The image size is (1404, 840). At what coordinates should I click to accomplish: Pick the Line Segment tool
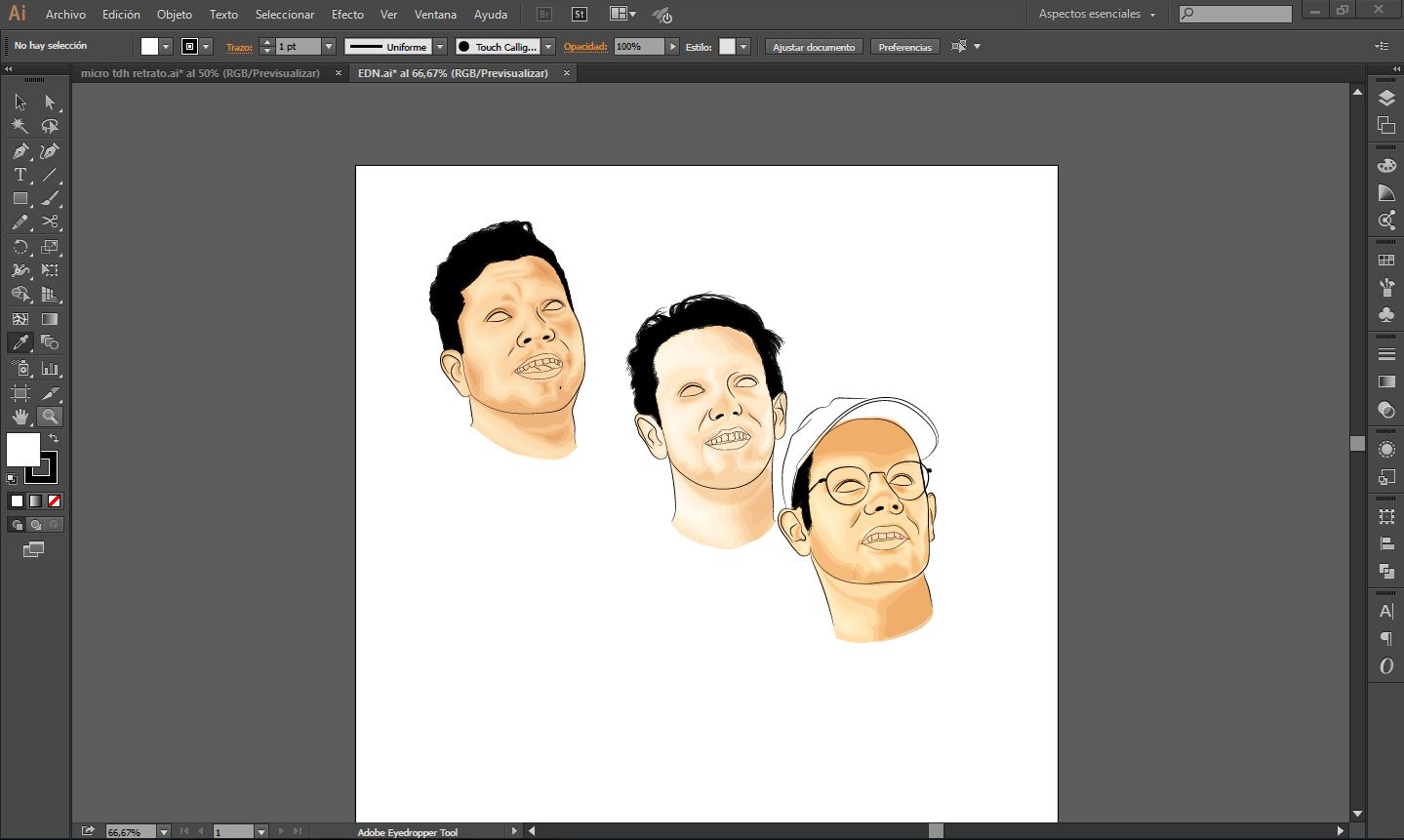click(50, 175)
